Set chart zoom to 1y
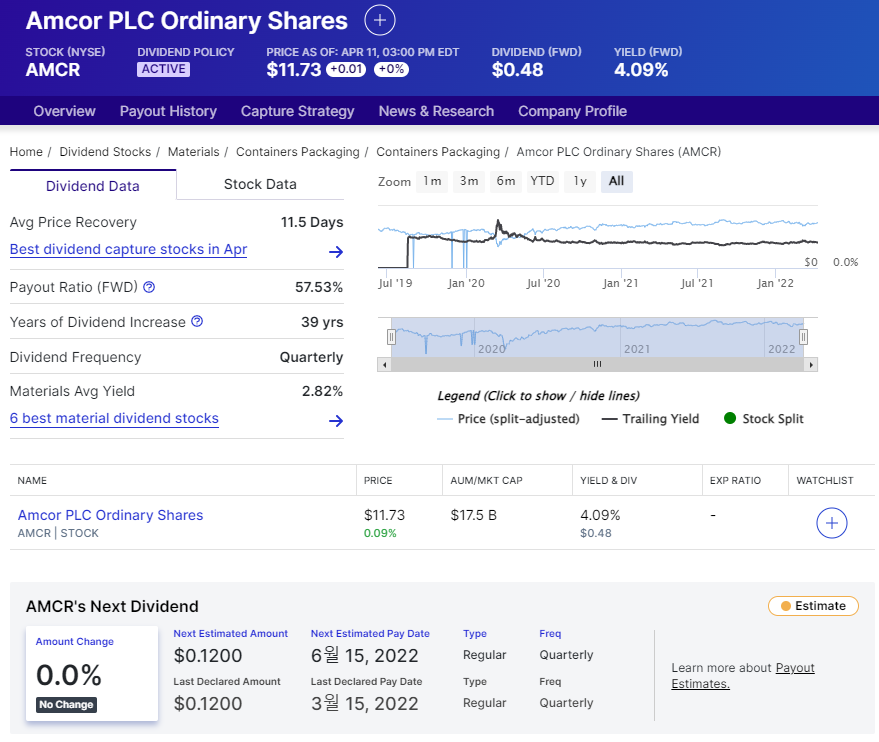Screen dimensions: 879x742 click(580, 182)
